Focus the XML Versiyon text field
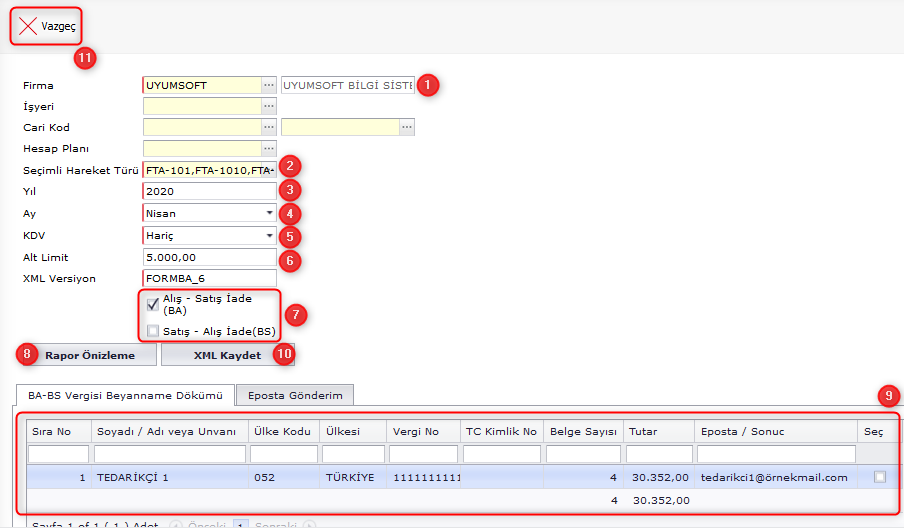 208,277
